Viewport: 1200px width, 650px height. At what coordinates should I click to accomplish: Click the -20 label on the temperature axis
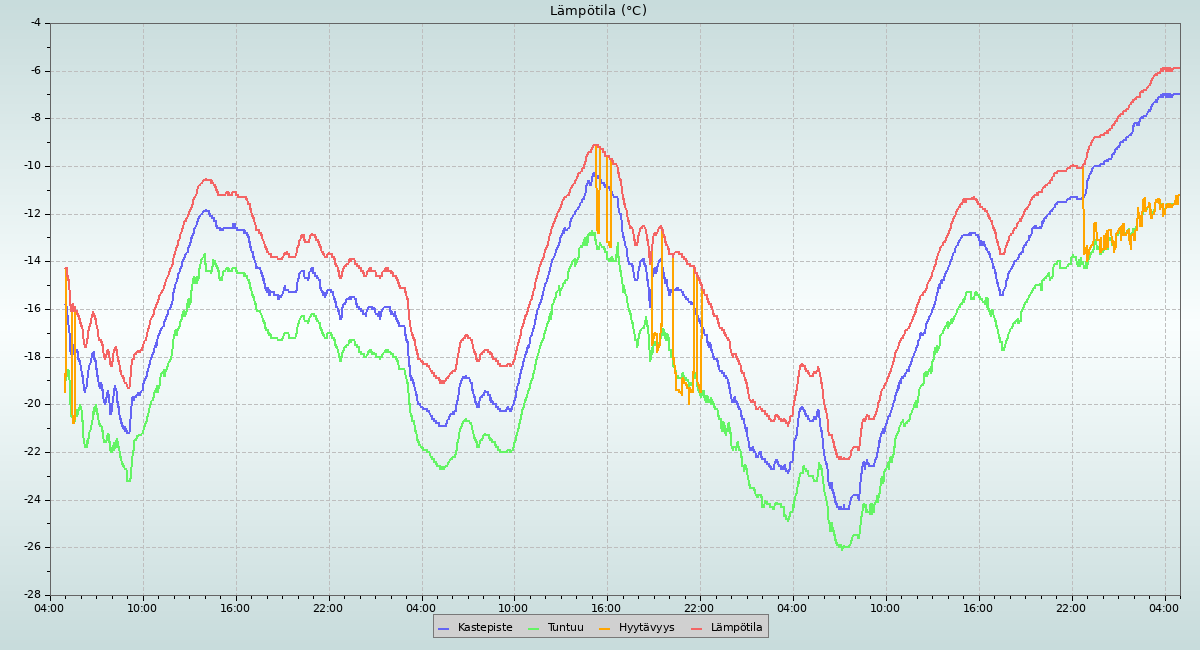(x=32, y=404)
